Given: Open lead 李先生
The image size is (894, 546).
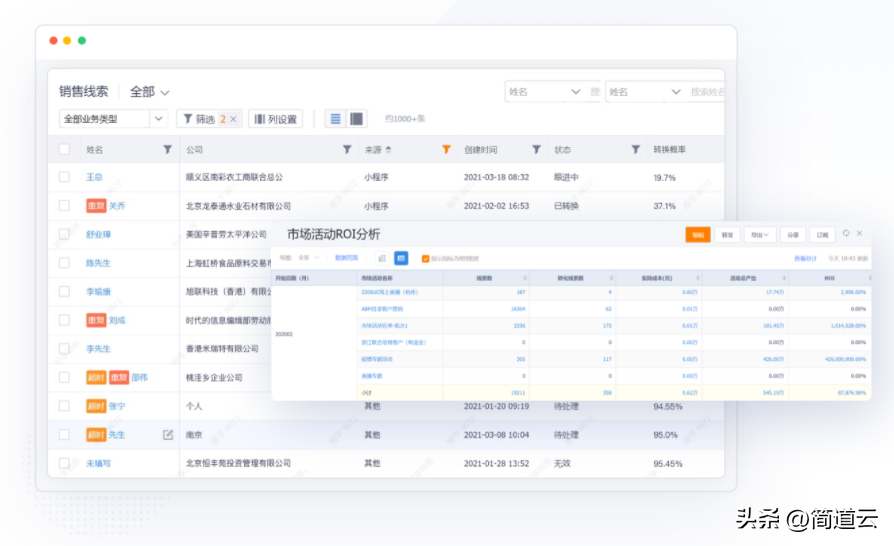Looking at the screenshot, I should [99, 349].
